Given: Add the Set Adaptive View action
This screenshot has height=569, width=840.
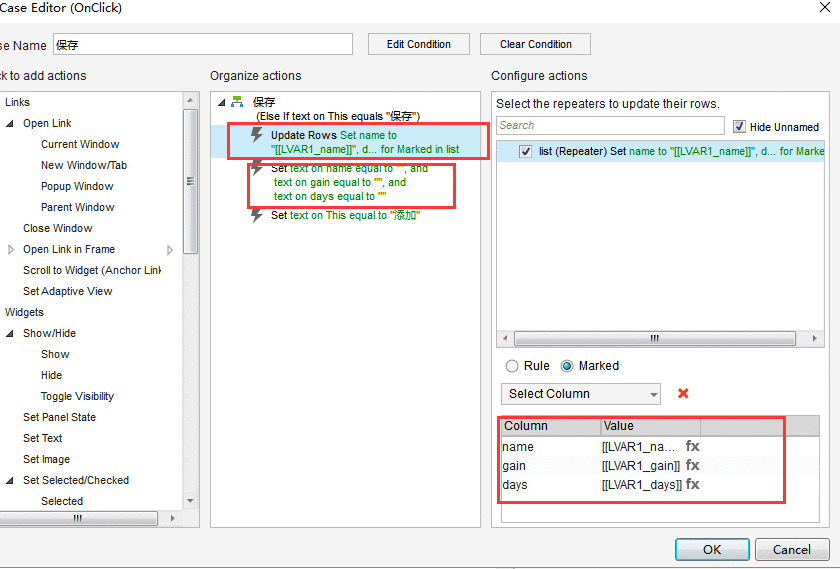Looking at the screenshot, I should click(68, 291).
